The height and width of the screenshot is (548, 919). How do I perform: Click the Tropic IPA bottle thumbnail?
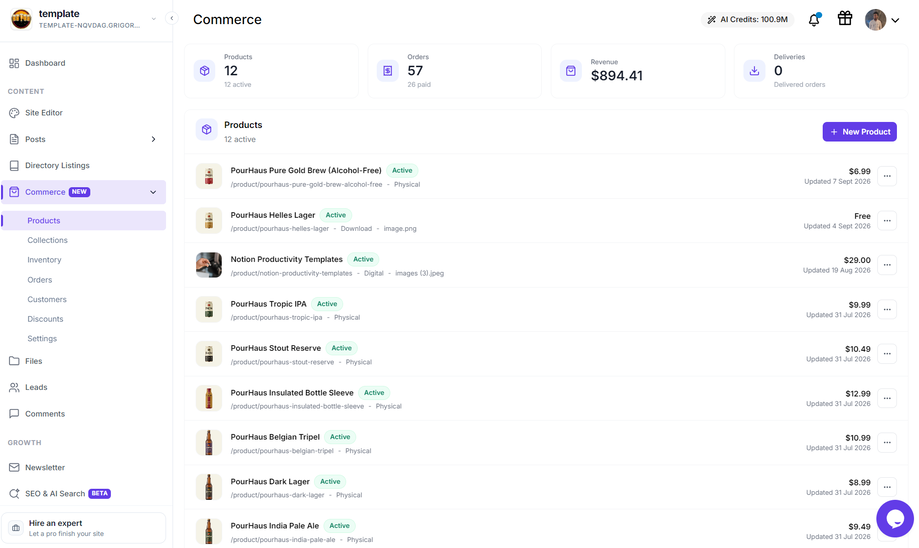click(209, 309)
